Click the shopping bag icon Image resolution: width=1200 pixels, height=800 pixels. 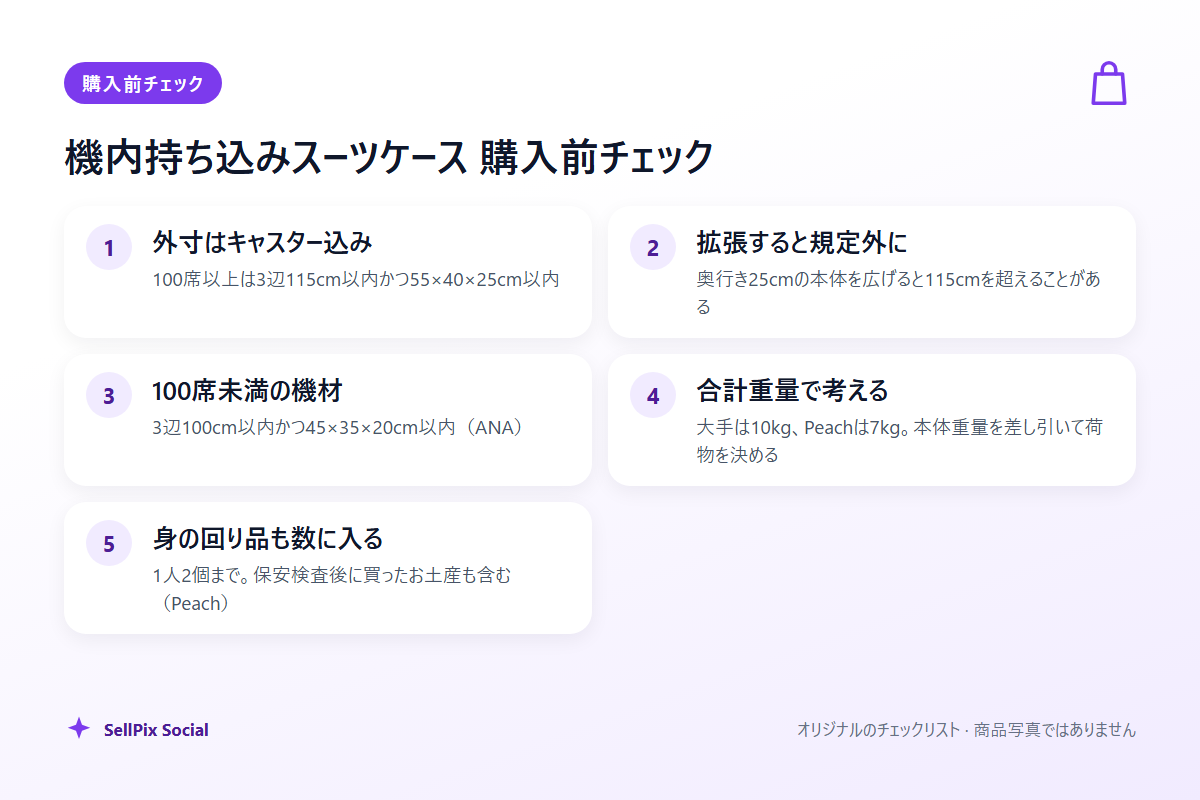pyautogui.click(x=1108, y=83)
